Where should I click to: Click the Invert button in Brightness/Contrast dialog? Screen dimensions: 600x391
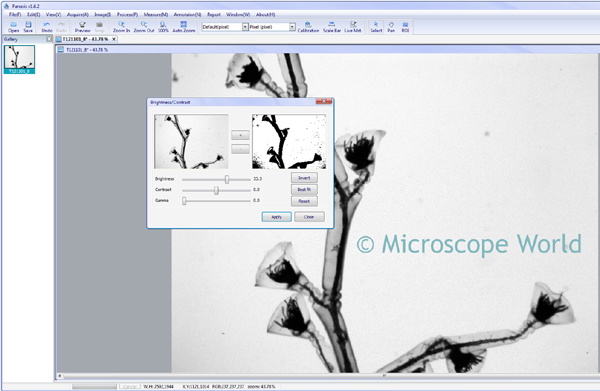[x=304, y=178]
